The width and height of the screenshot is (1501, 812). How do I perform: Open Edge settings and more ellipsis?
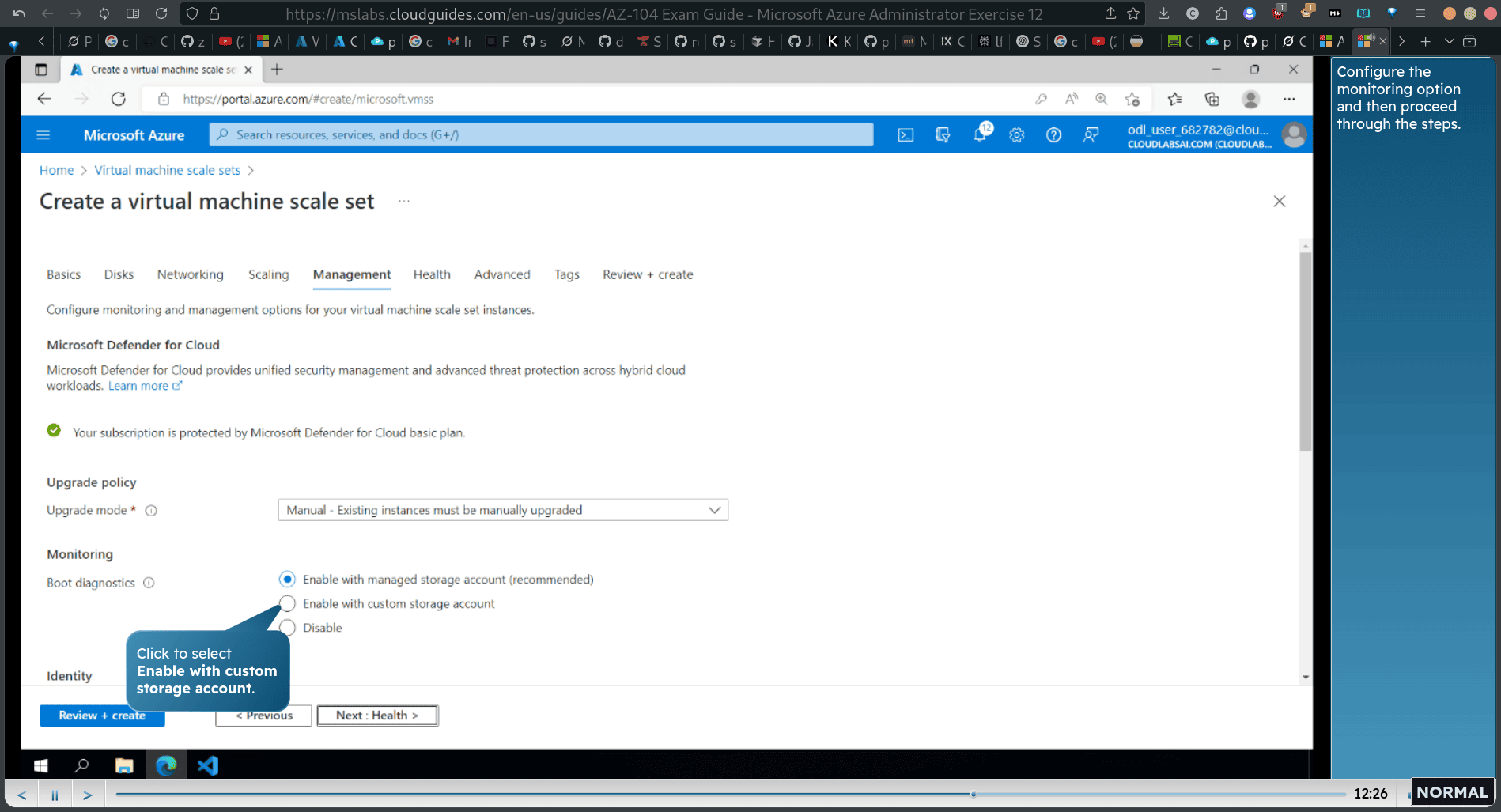pyautogui.click(x=1289, y=99)
